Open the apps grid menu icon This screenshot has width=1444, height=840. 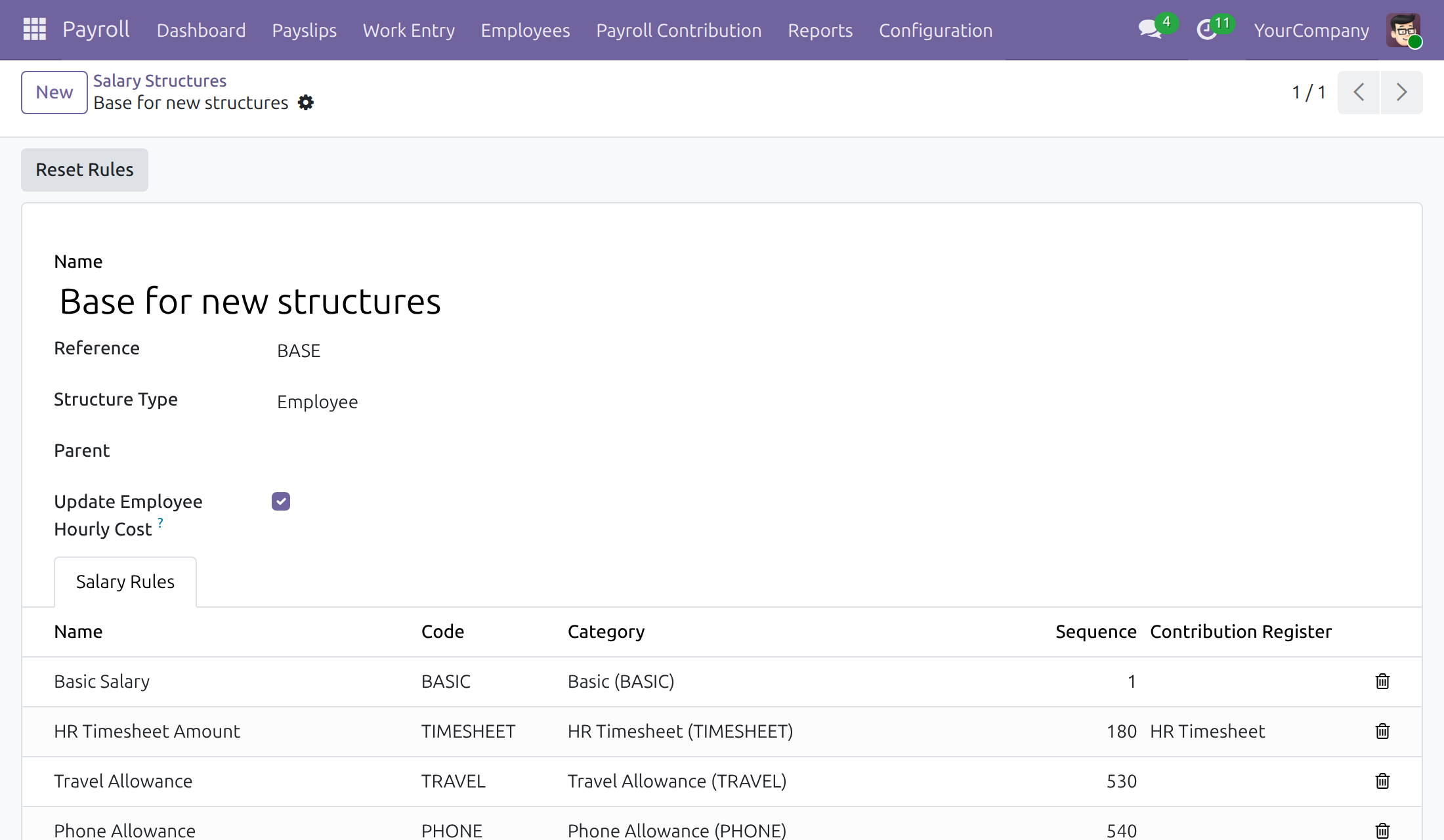point(34,30)
